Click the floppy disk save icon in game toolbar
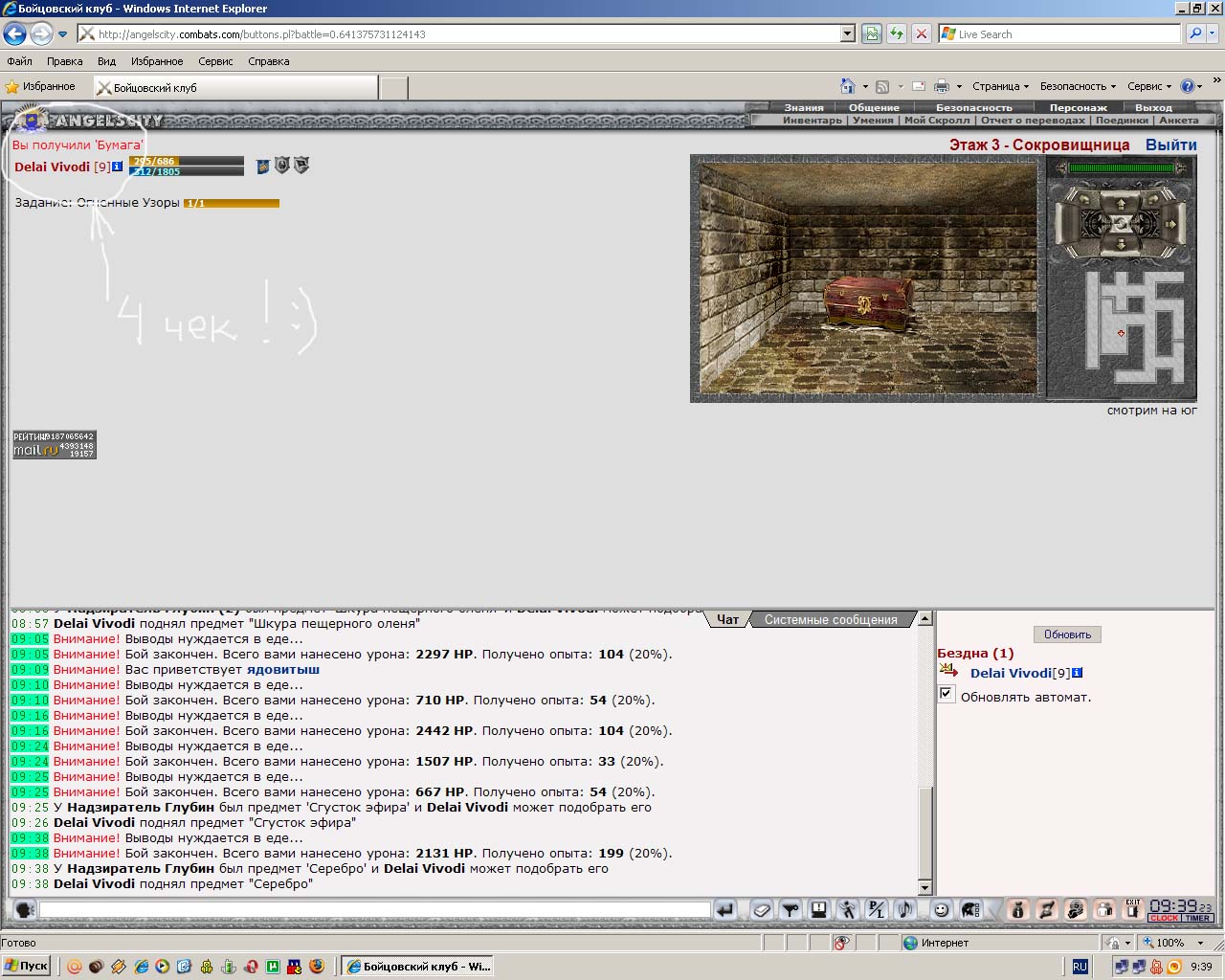 tap(819, 910)
